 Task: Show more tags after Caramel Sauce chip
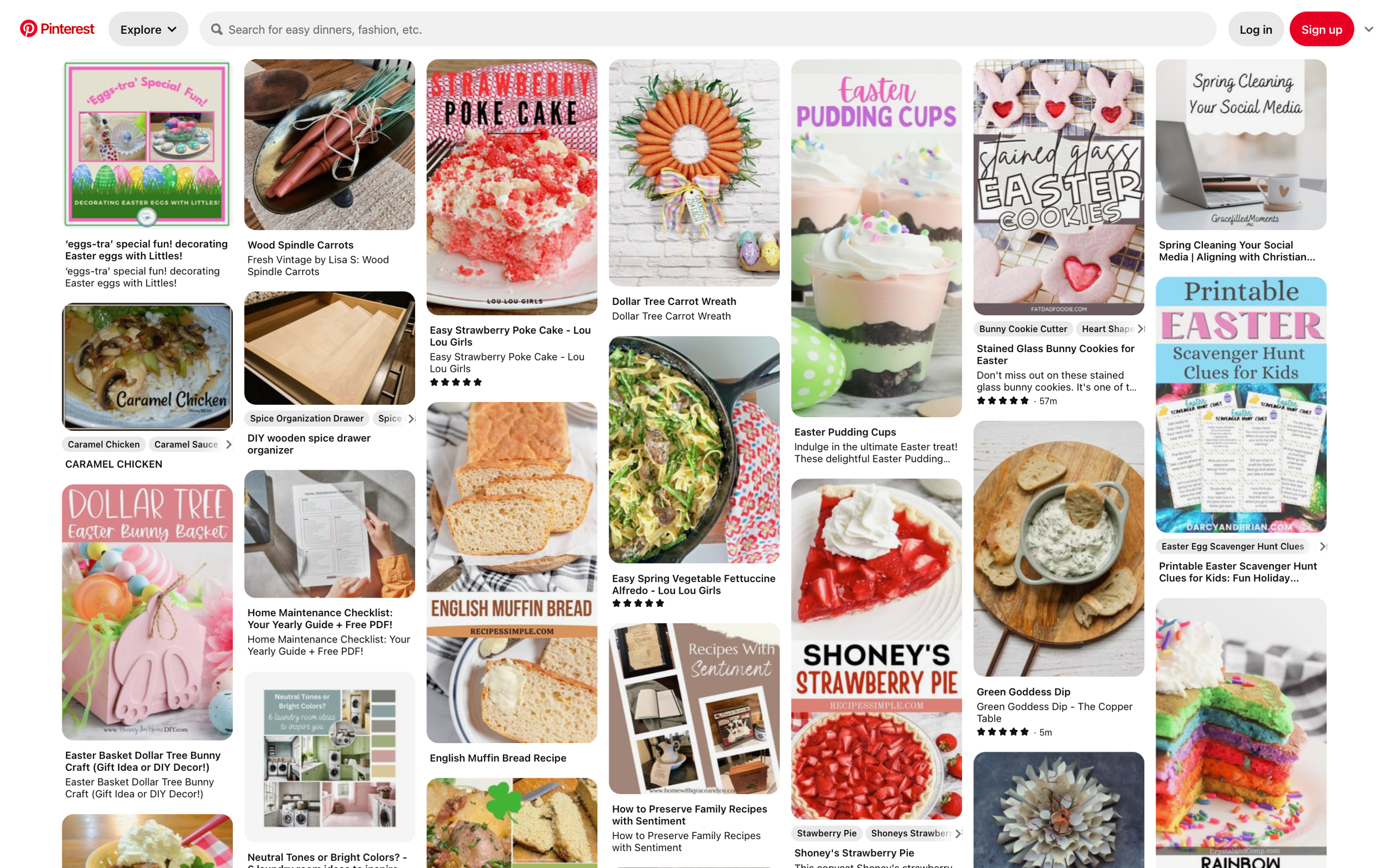click(x=228, y=444)
